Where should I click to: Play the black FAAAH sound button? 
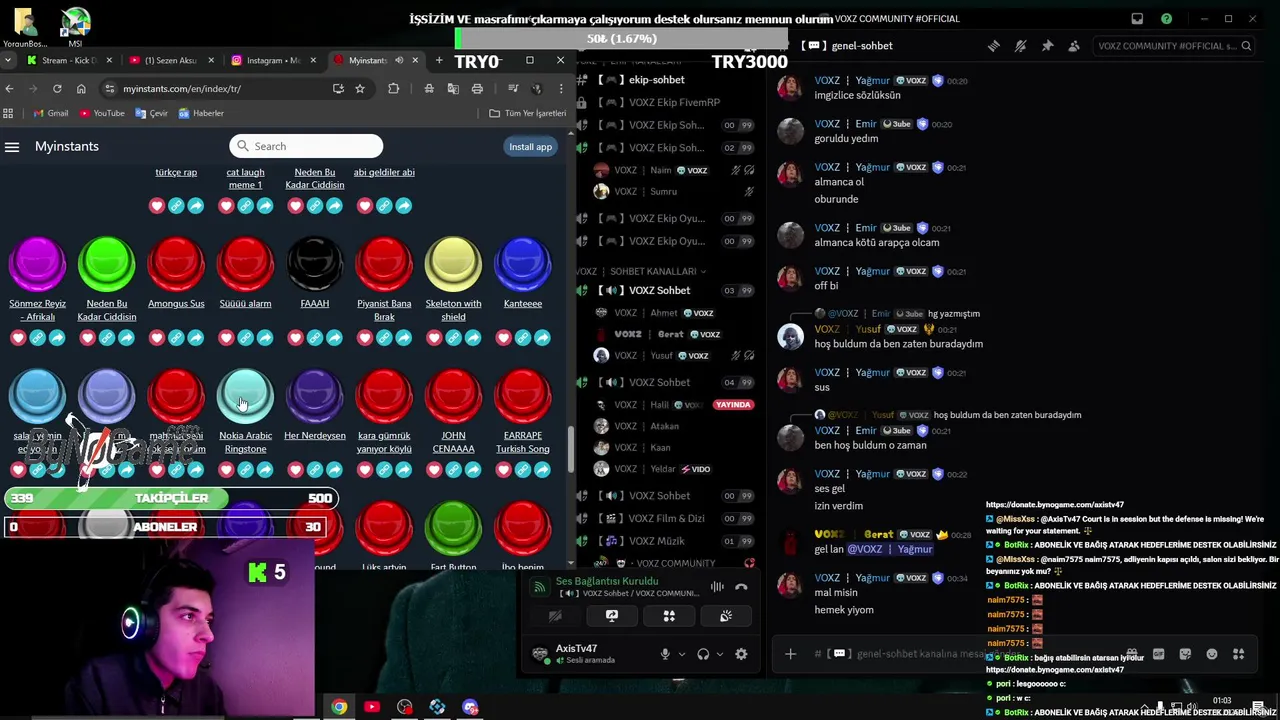pyautogui.click(x=315, y=264)
